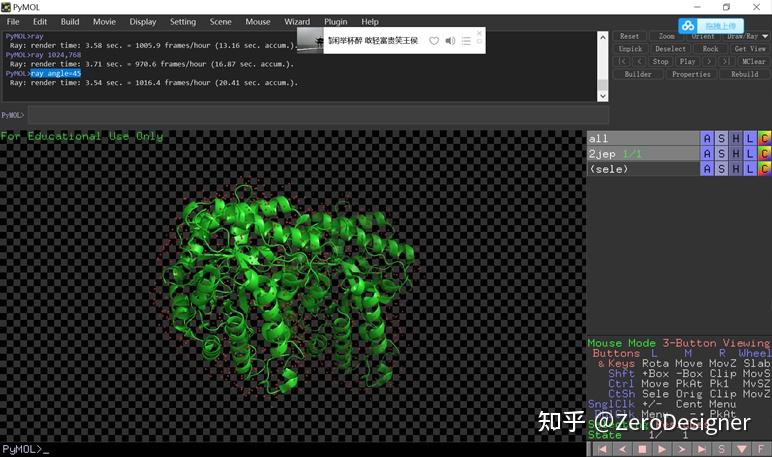Image resolution: width=772 pixels, height=457 pixels.
Task: Click the > next frame button in top panel
Action: pyautogui.click(x=709, y=62)
